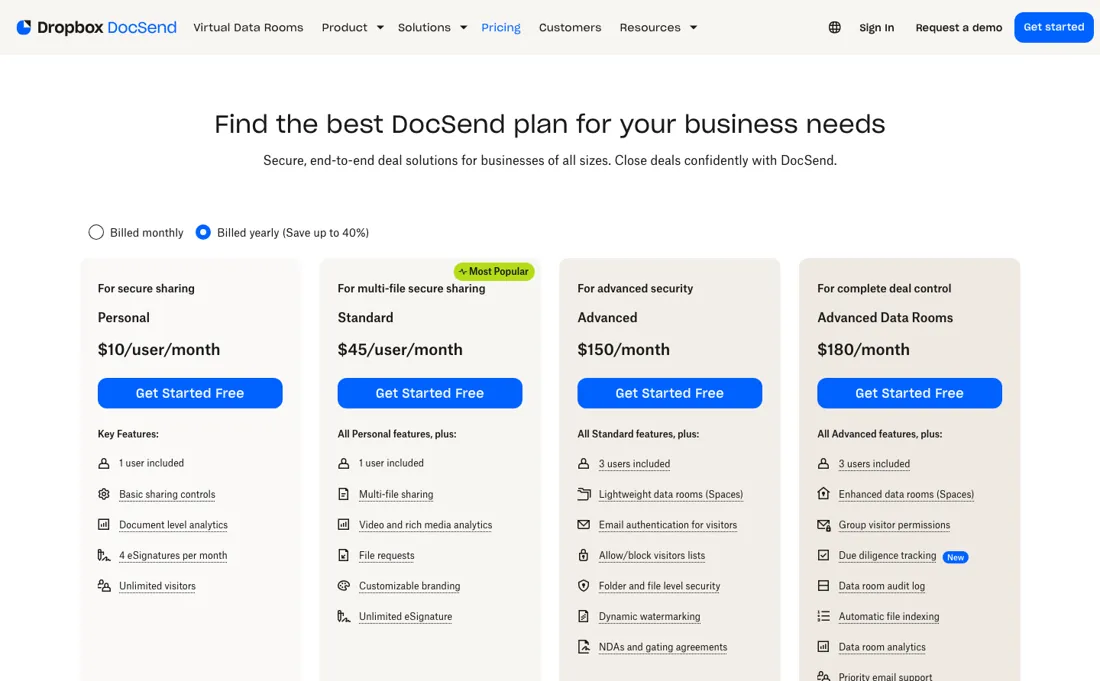Expand the Product dropdown menu
This screenshot has width=1100, height=681.
point(352,27)
